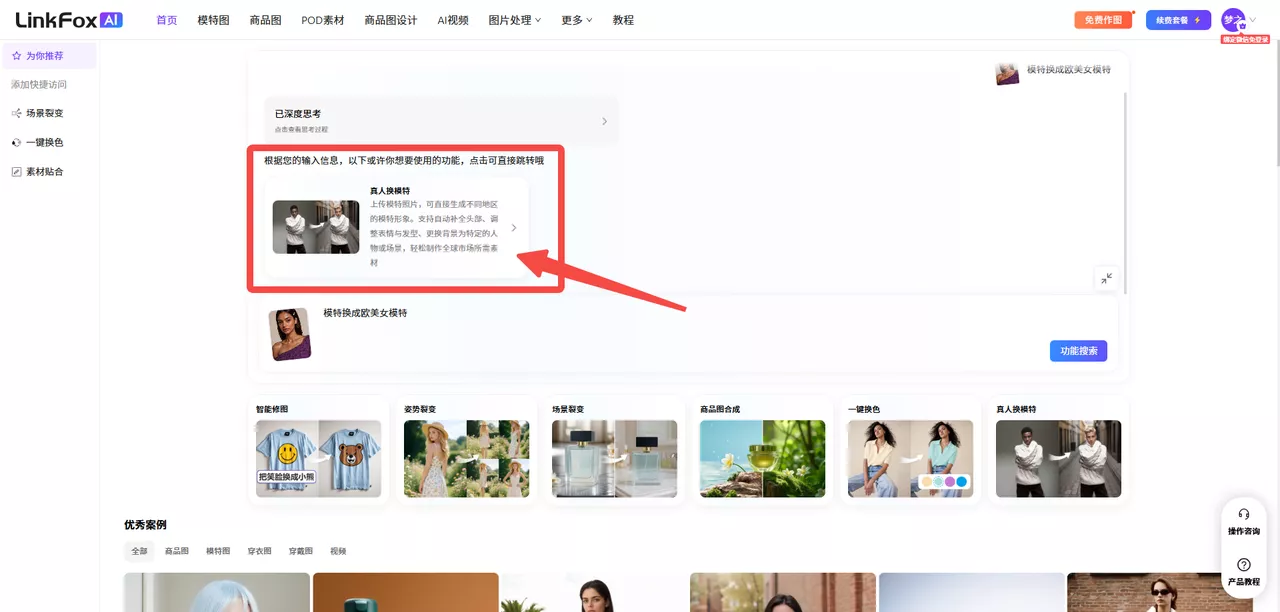
Task: Expand the 图片处理 dropdown menu
Action: click(x=512, y=19)
